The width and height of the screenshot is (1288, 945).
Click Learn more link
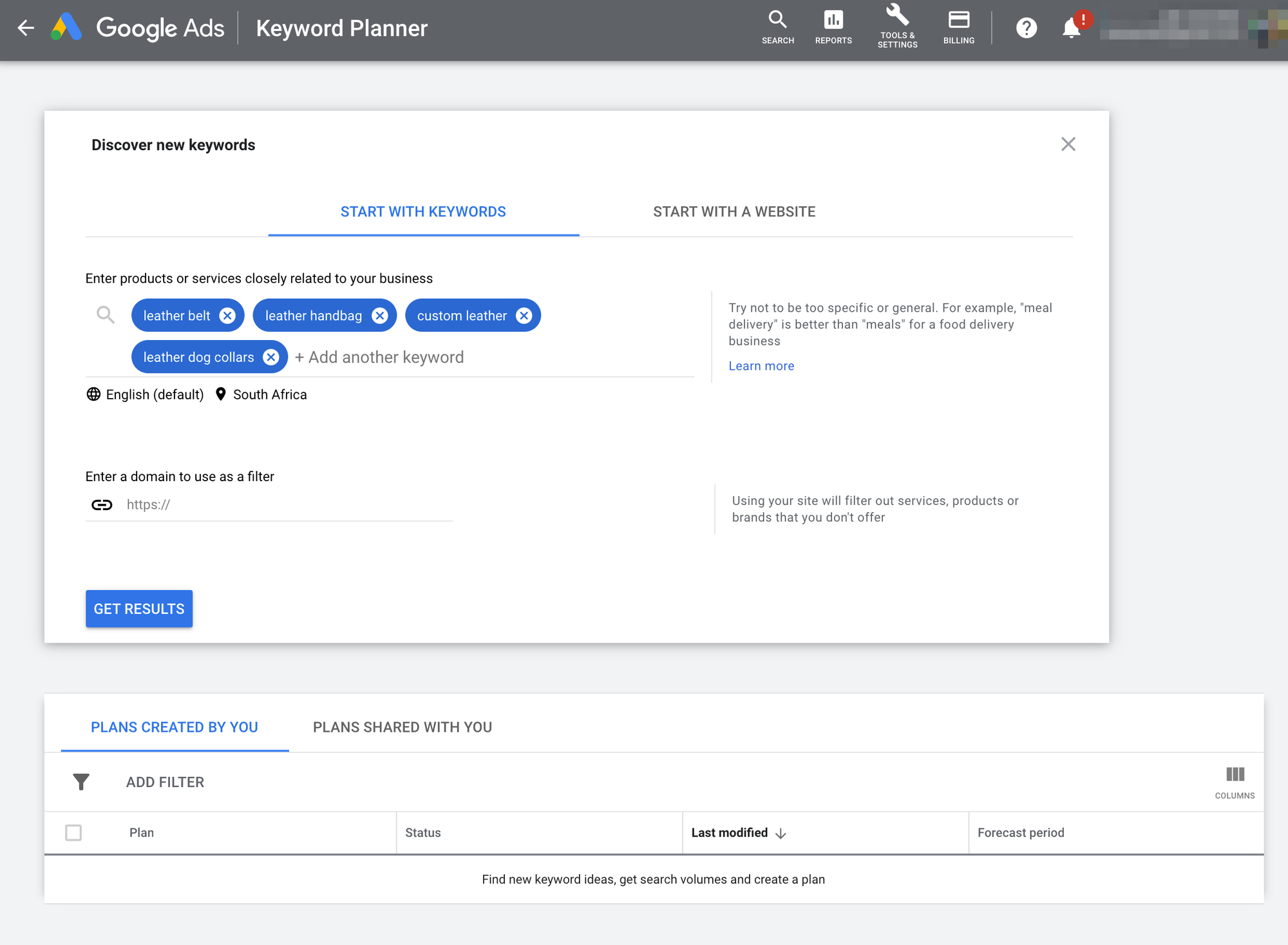(762, 365)
